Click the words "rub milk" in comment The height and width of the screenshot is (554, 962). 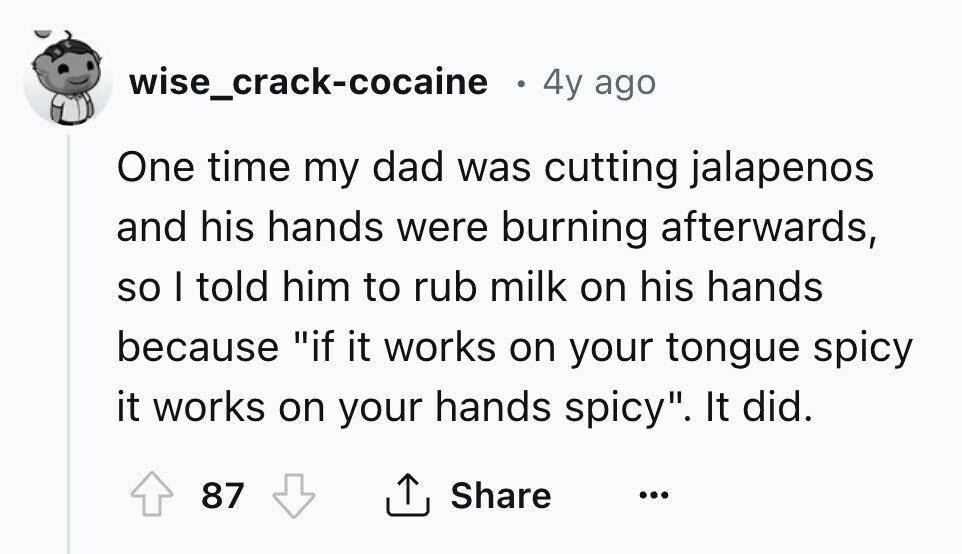490,287
